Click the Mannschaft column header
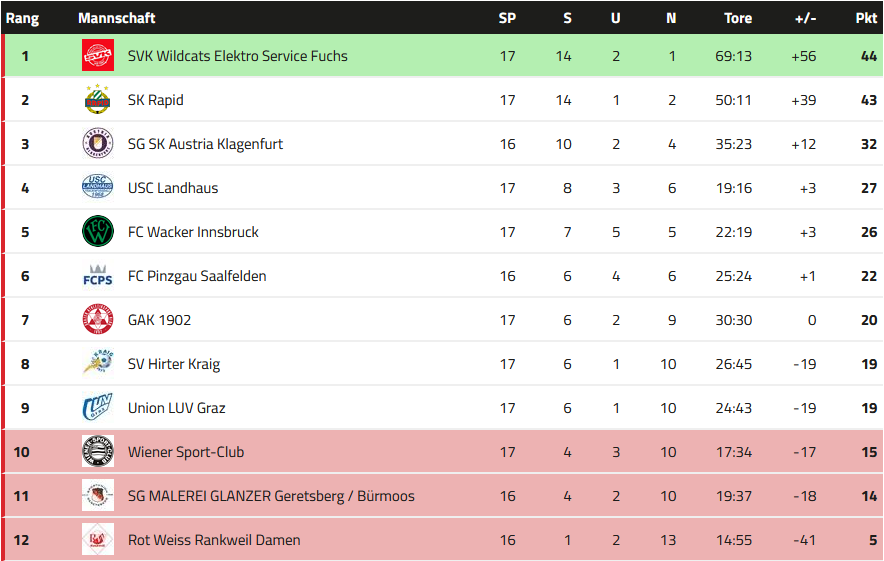The height and width of the screenshot is (561, 884). [116, 18]
